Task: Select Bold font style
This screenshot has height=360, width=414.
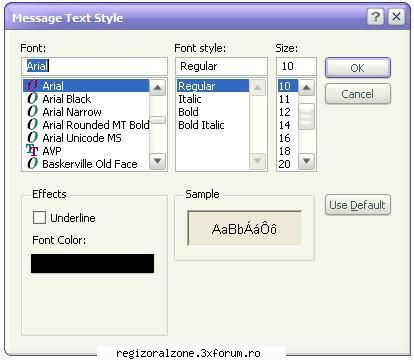Action: tap(213, 112)
